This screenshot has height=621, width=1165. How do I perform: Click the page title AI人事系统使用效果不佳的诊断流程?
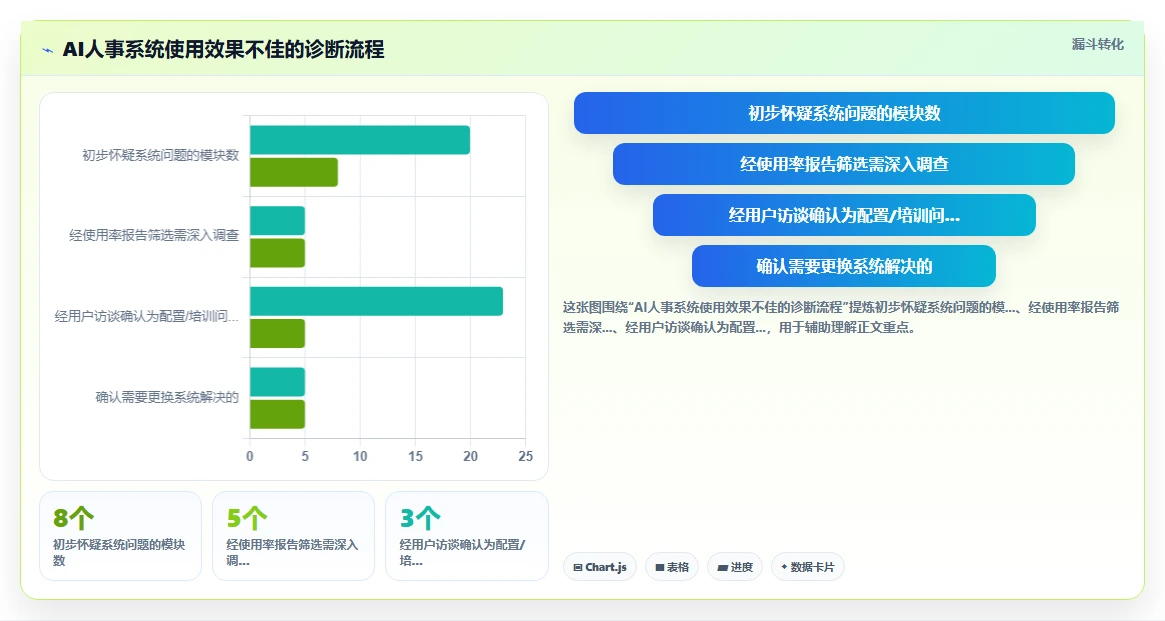pos(224,50)
